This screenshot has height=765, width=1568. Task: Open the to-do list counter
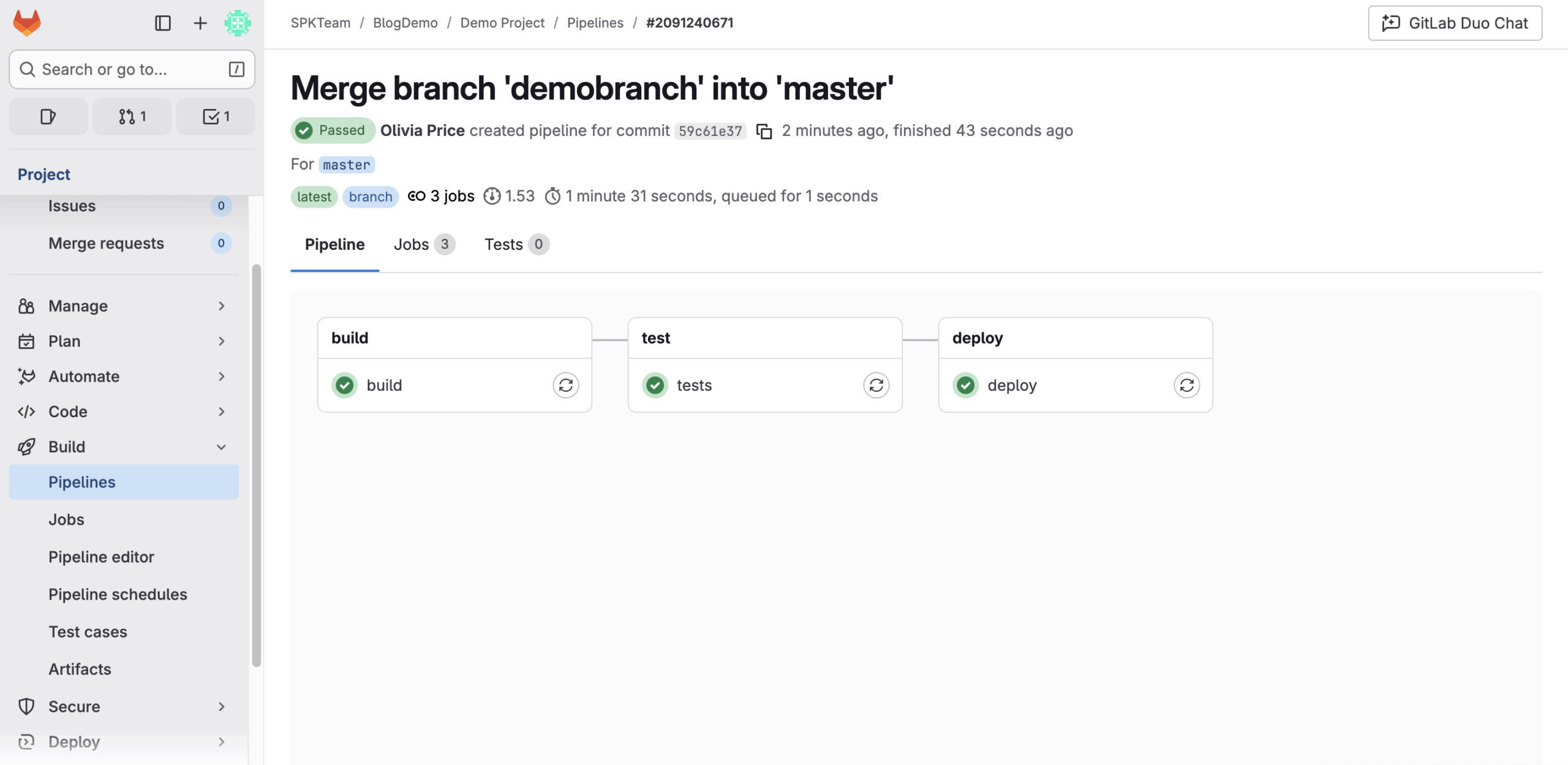coord(216,116)
